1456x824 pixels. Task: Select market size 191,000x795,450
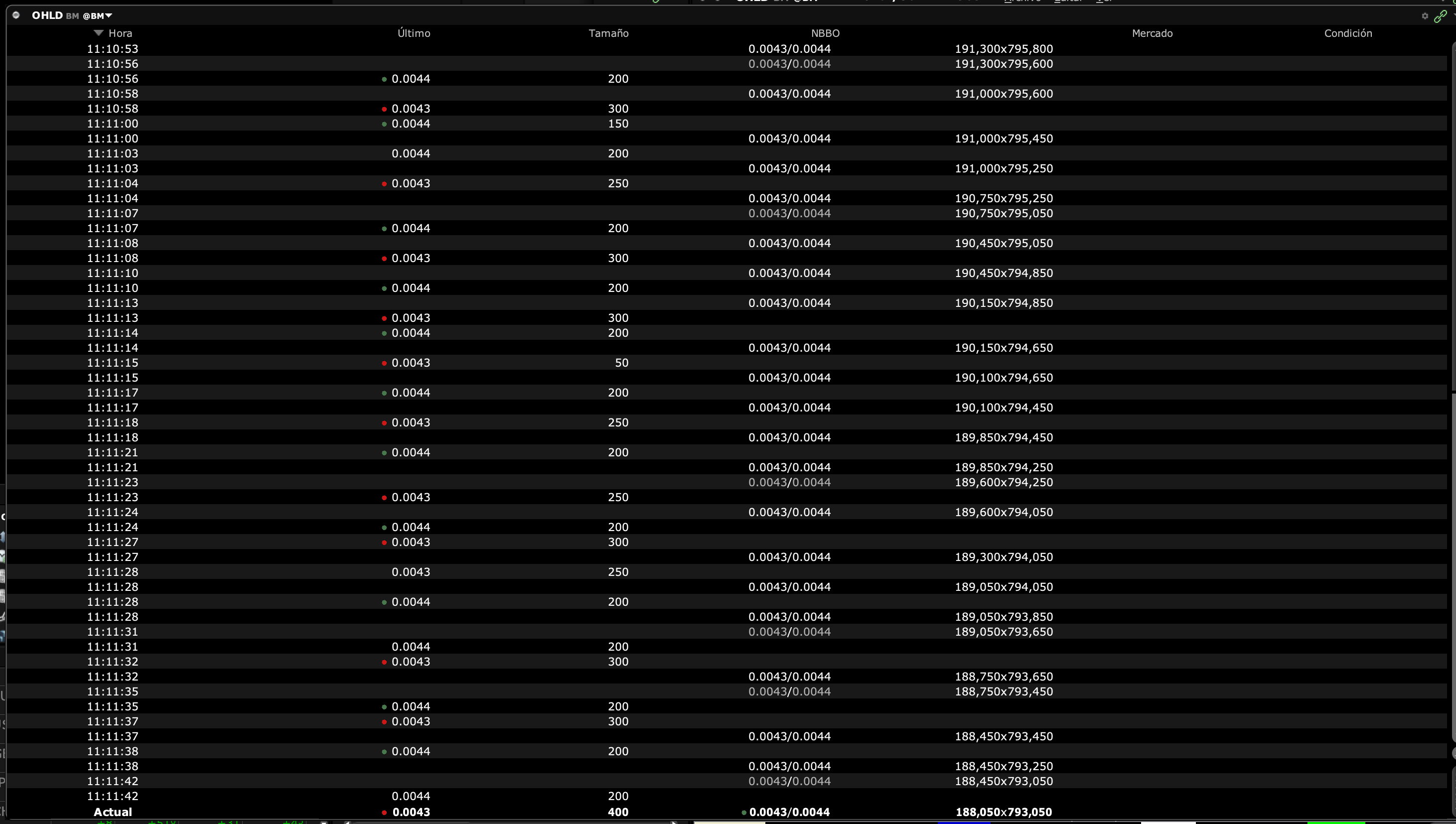click(x=1003, y=138)
